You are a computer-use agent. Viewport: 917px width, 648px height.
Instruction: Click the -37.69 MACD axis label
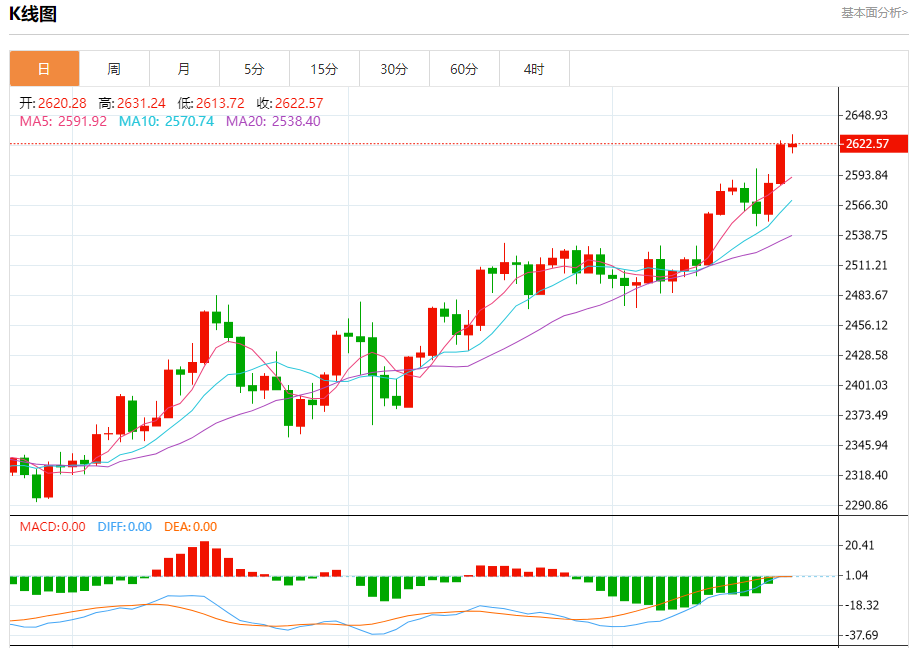tap(862, 635)
